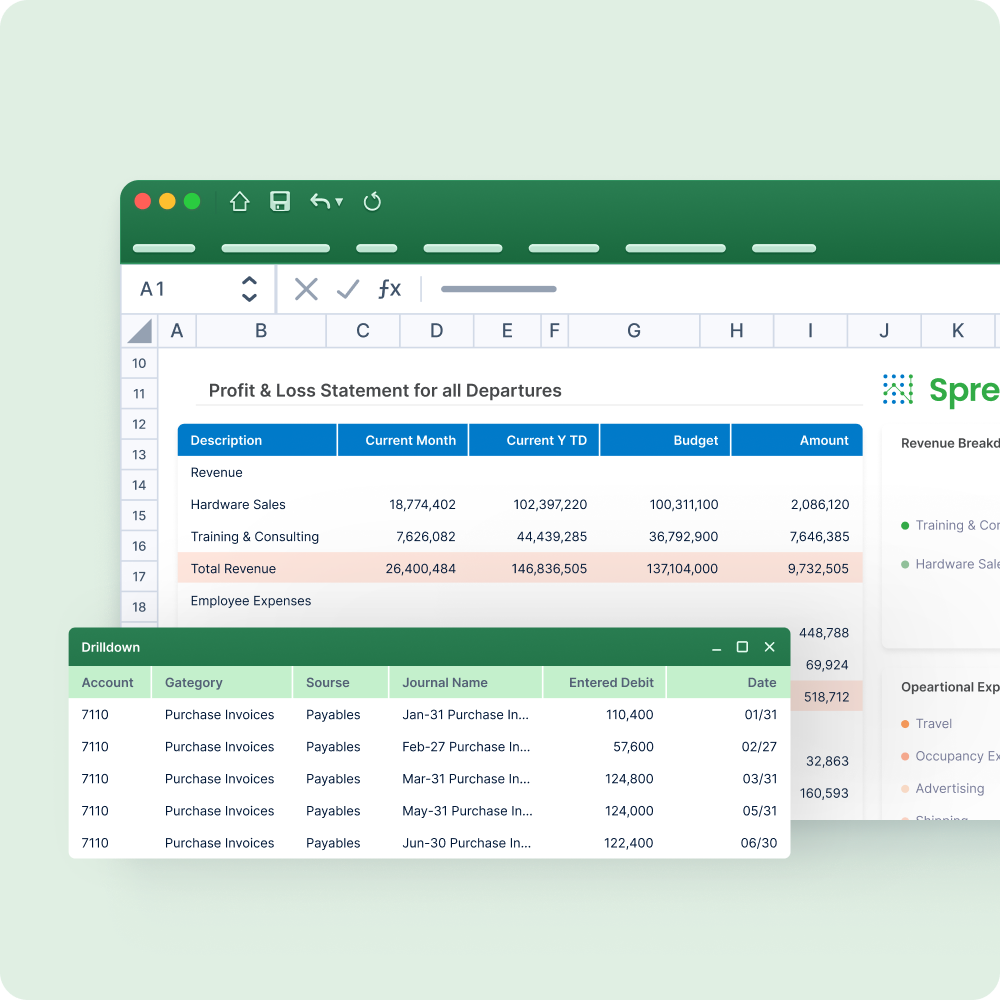The image size is (1000, 1000).
Task: Click the Enter checkmark icon beside the formula bar
Action: pyautogui.click(x=348, y=289)
